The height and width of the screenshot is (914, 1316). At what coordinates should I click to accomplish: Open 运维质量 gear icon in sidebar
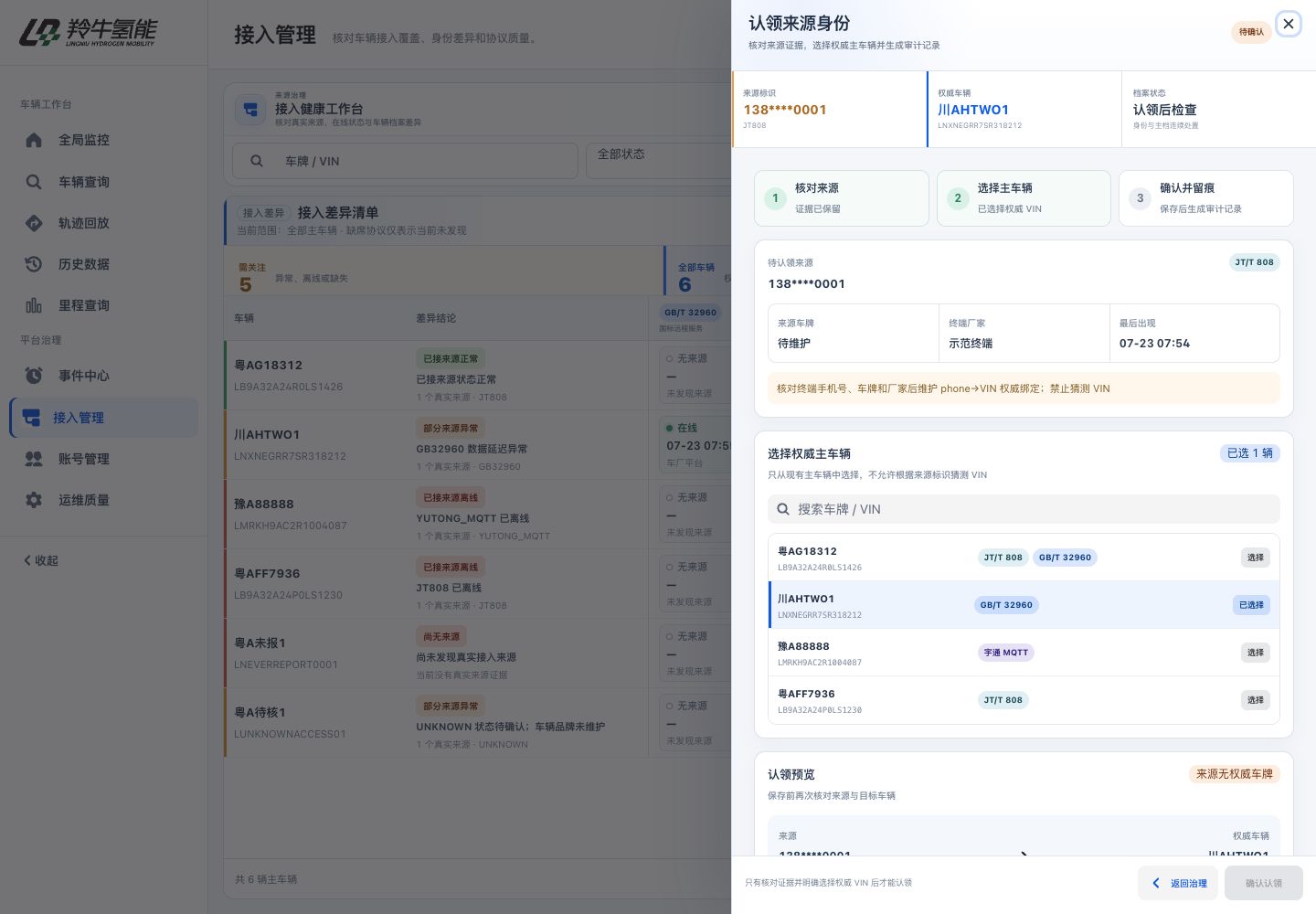click(x=34, y=500)
